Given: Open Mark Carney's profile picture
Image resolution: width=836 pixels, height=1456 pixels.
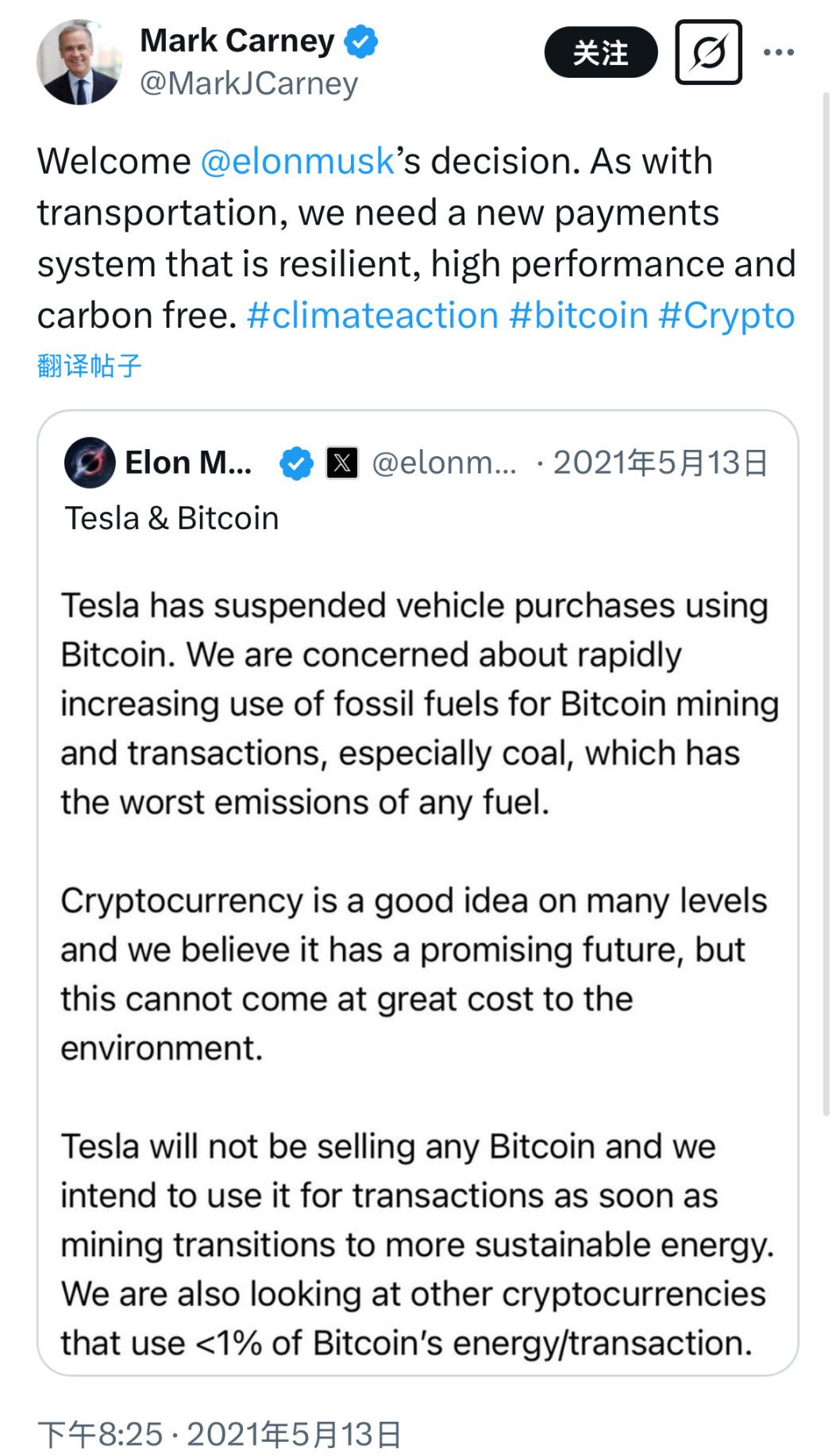Looking at the screenshot, I should pyautogui.click(x=79, y=63).
